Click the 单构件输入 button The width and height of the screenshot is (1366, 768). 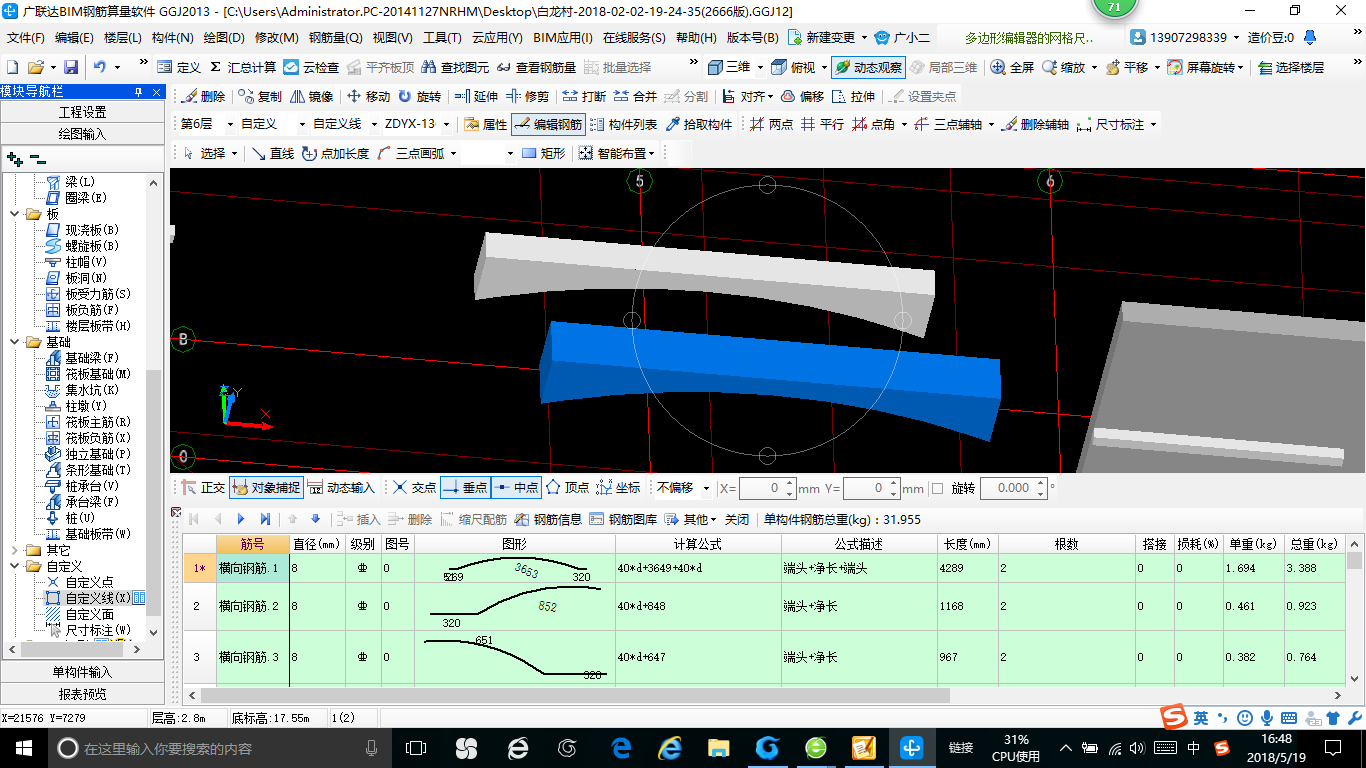coord(82,672)
